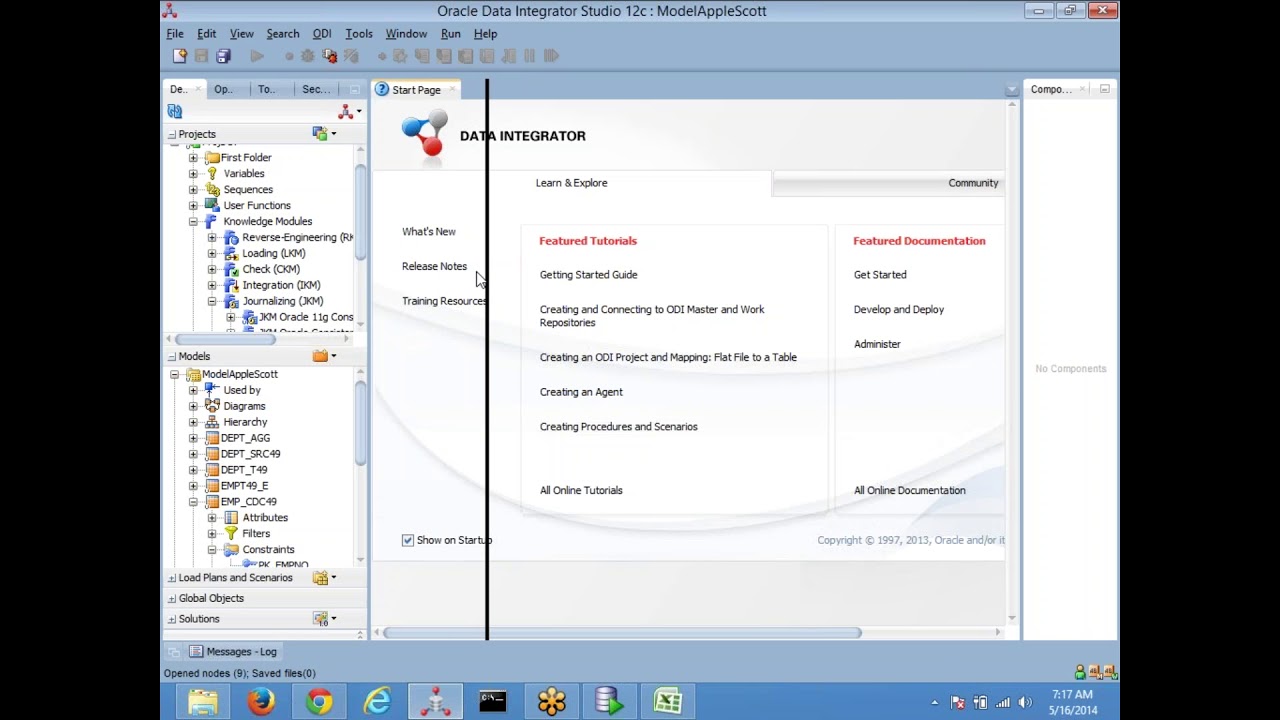This screenshot has width=1280, height=720.
Task: Switch to the Start Page tab
Action: (416, 90)
